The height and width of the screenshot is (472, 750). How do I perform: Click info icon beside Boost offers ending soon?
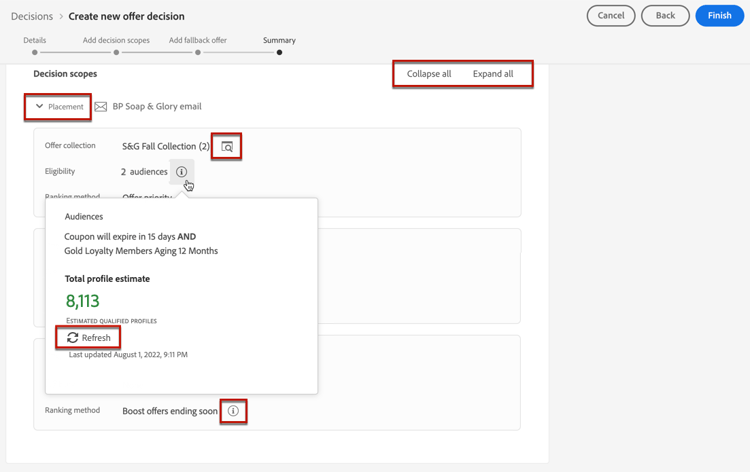tap(233, 411)
